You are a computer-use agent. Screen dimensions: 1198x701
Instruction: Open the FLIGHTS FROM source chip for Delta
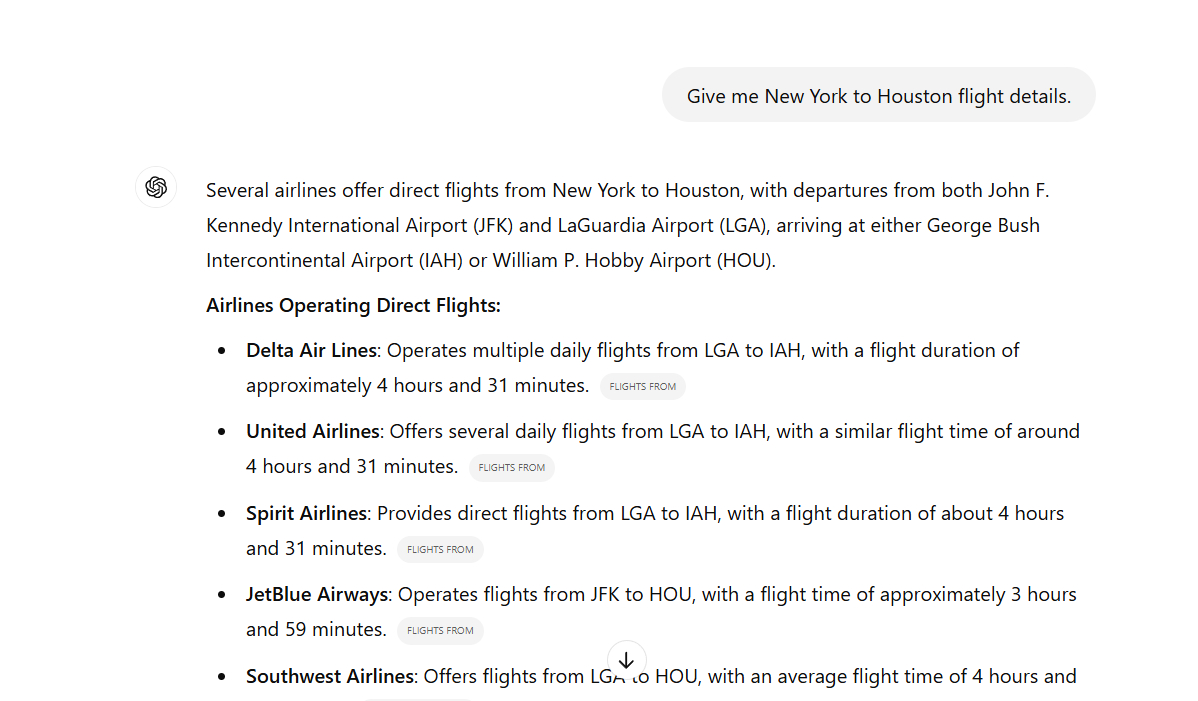pos(642,387)
